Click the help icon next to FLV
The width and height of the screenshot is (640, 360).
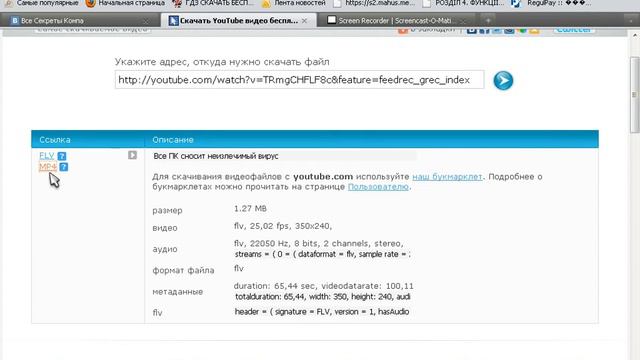tap(62, 156)
